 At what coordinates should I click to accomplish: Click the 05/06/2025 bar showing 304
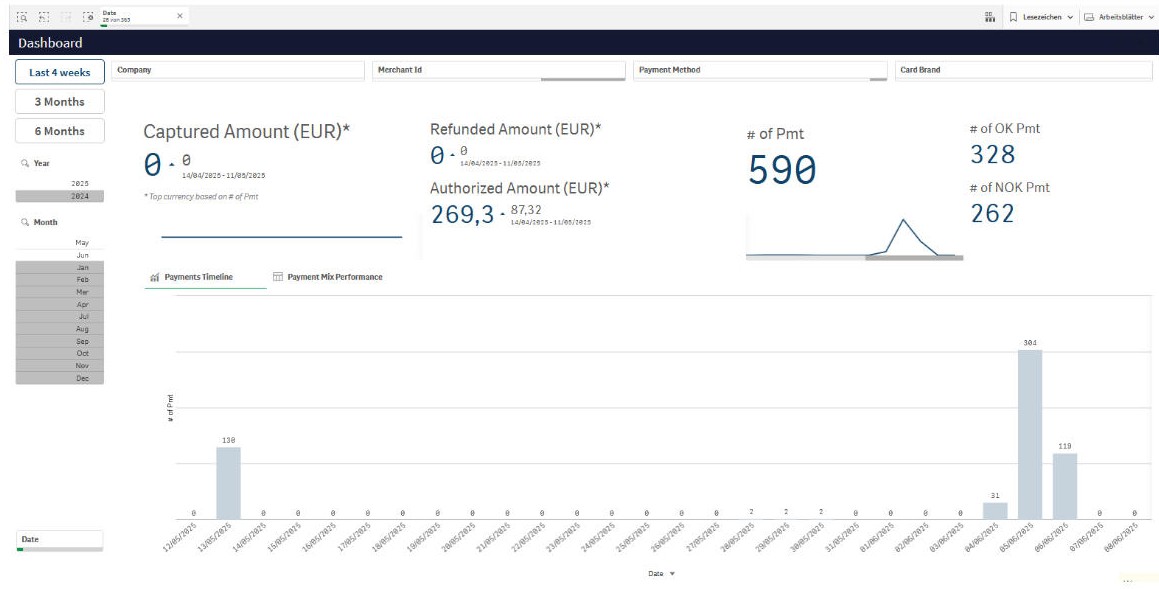1029,433
